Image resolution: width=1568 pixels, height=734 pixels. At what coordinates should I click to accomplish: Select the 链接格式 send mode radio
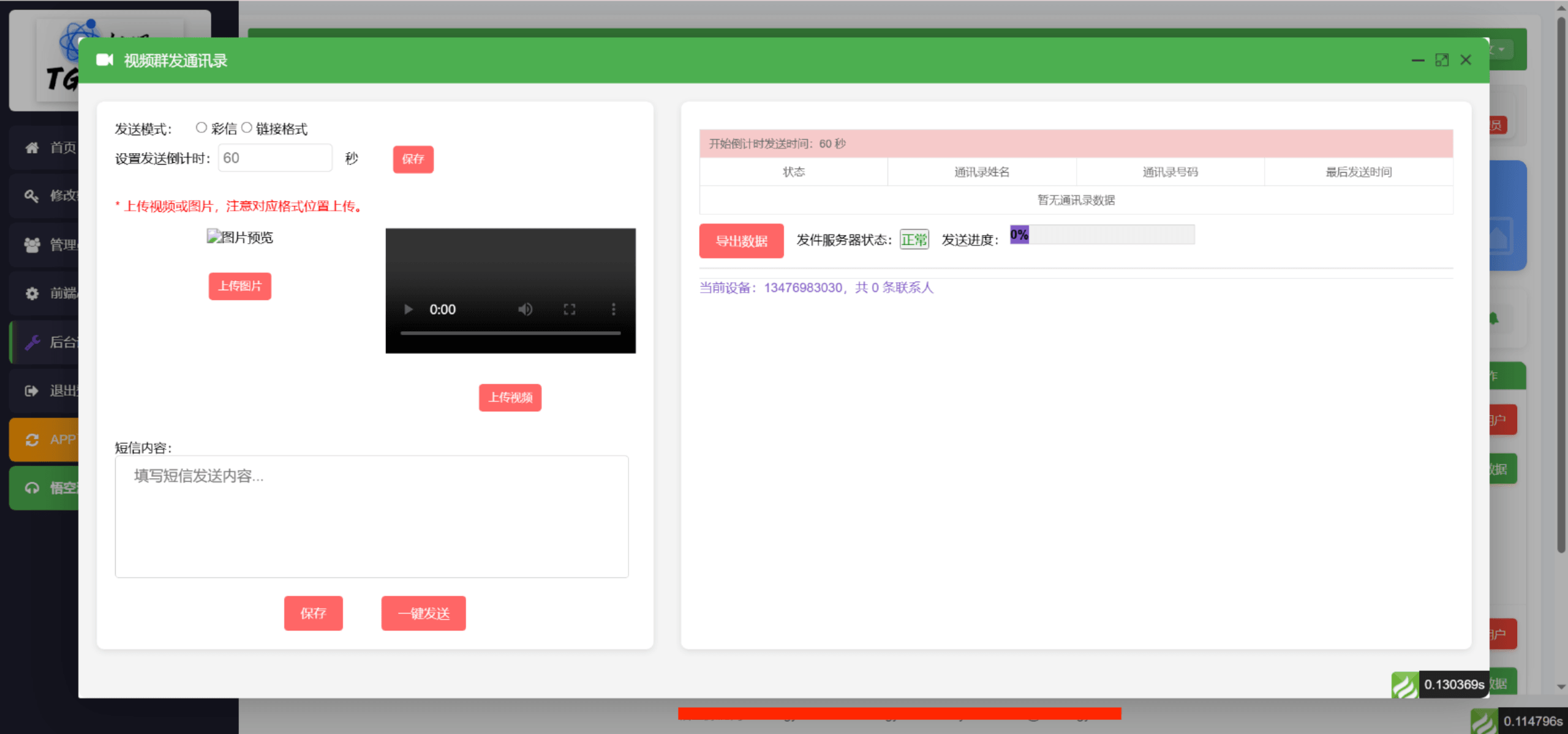click(x=246, y=128)
